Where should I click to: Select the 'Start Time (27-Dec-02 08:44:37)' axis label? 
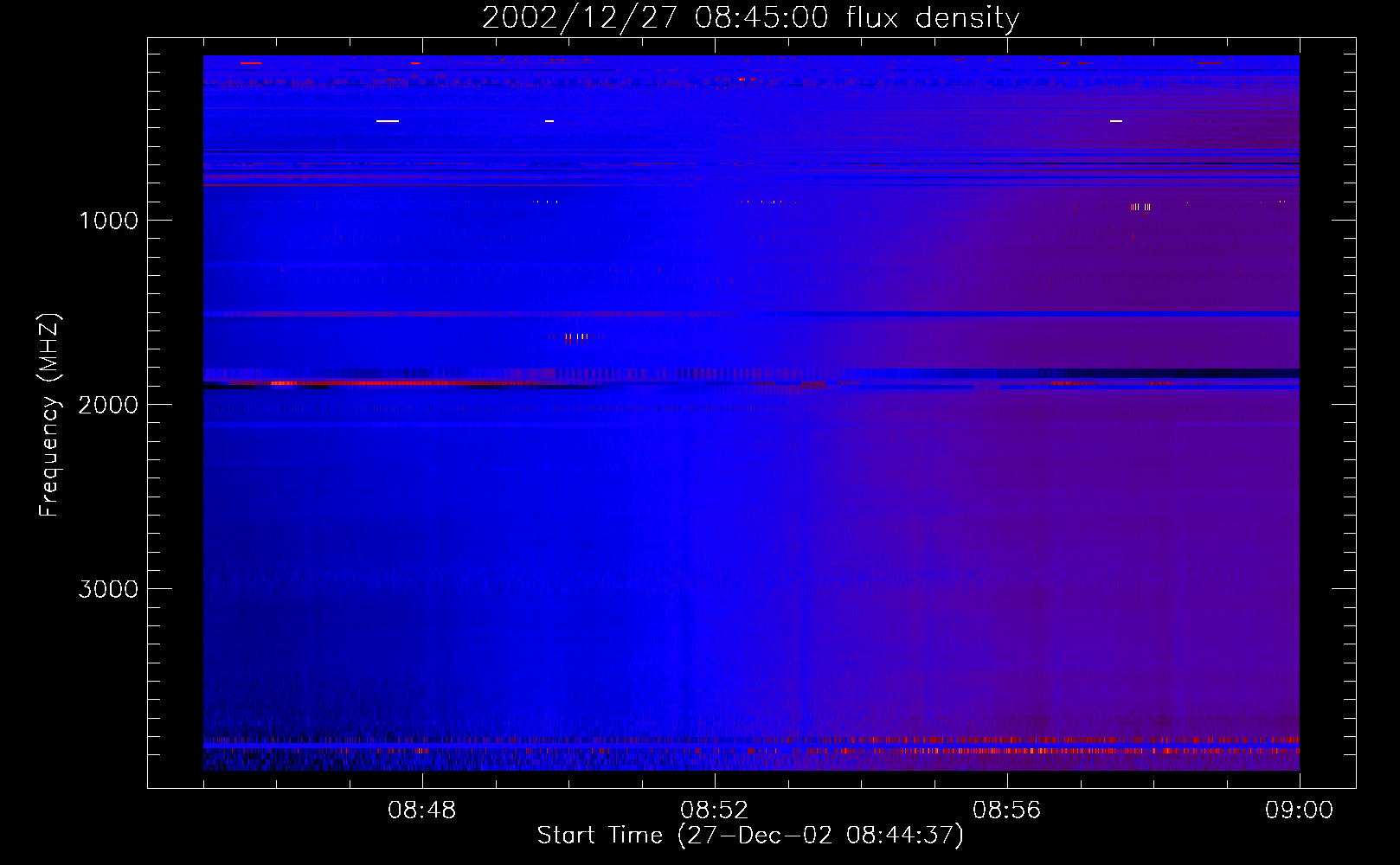750,836
